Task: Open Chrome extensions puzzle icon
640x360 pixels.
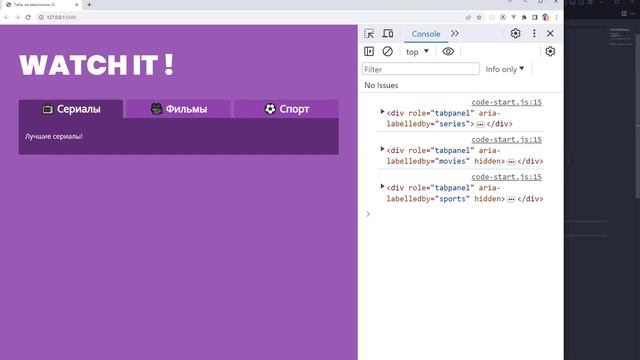Action: pos(524,17)
